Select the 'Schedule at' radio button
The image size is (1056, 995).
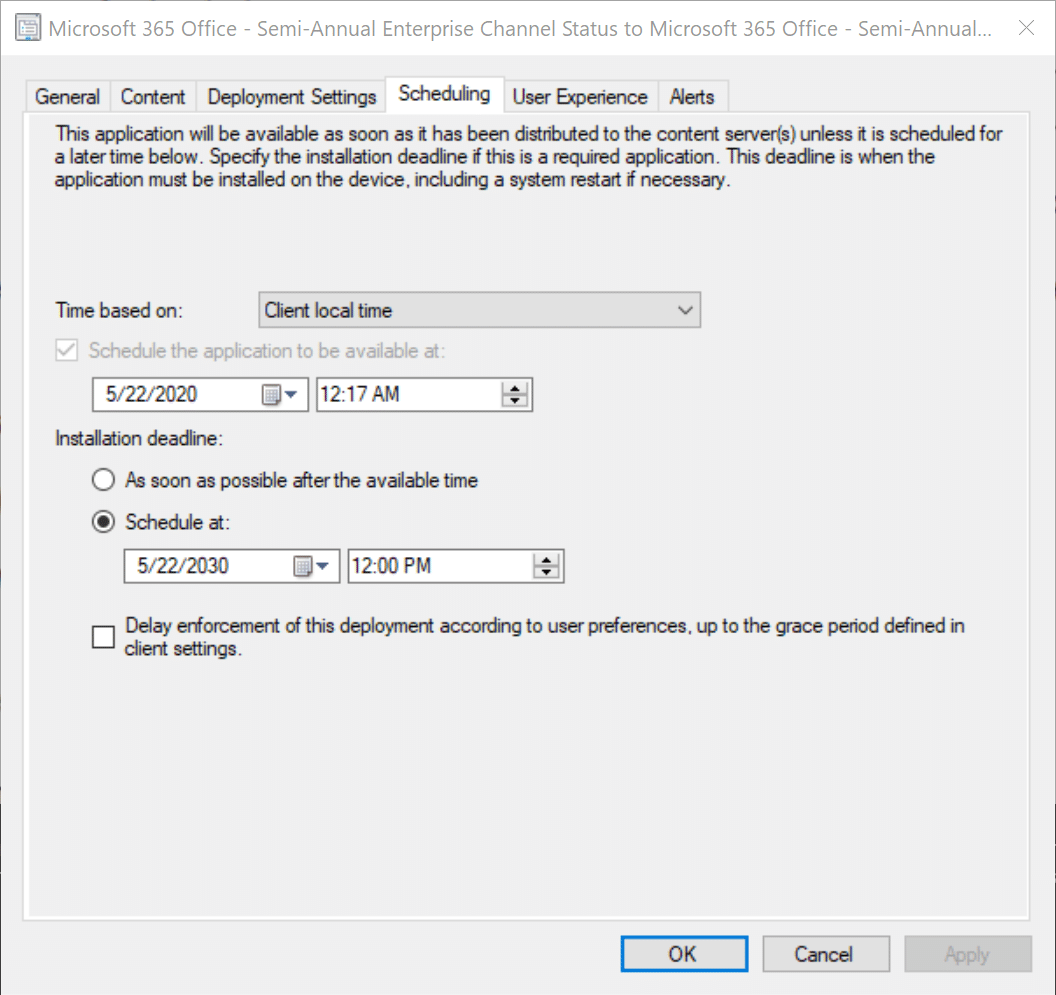click(103, 522)
